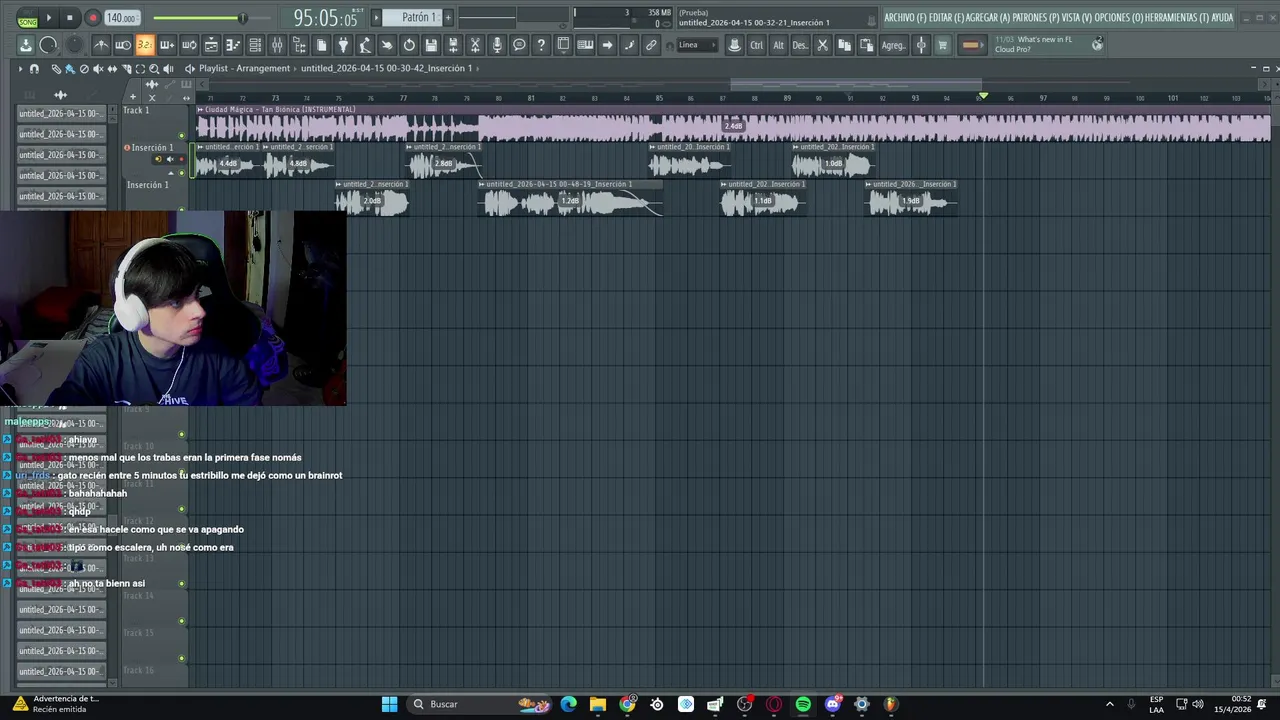The width and height of the screenshot is (1280, 720).
Task: Select the playlist slice tool
Action: (126, 68)
